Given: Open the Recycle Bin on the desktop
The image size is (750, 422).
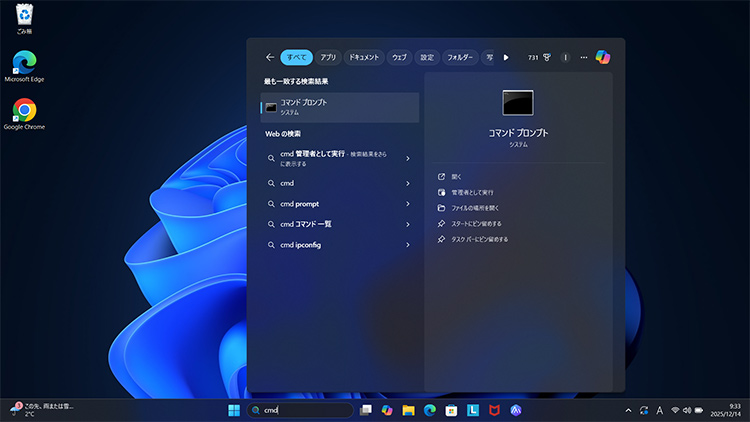Looking at the screenshot, I should coord(24,16).
